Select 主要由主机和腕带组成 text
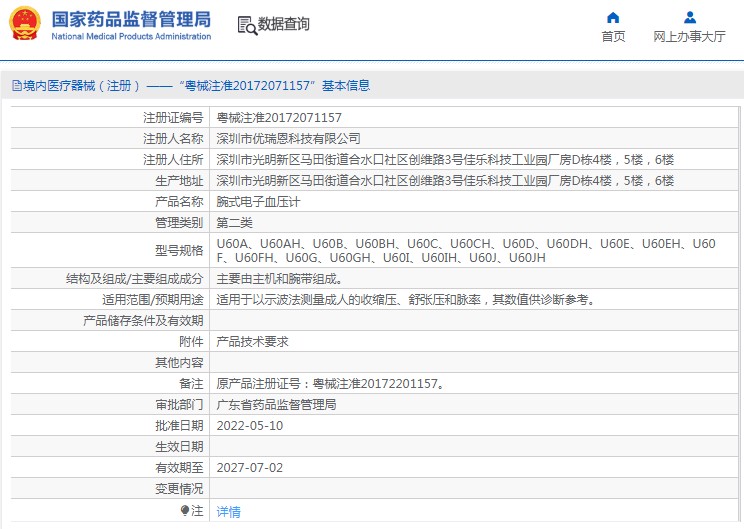Viewport: 744px width, 529px height. (280, 278)
